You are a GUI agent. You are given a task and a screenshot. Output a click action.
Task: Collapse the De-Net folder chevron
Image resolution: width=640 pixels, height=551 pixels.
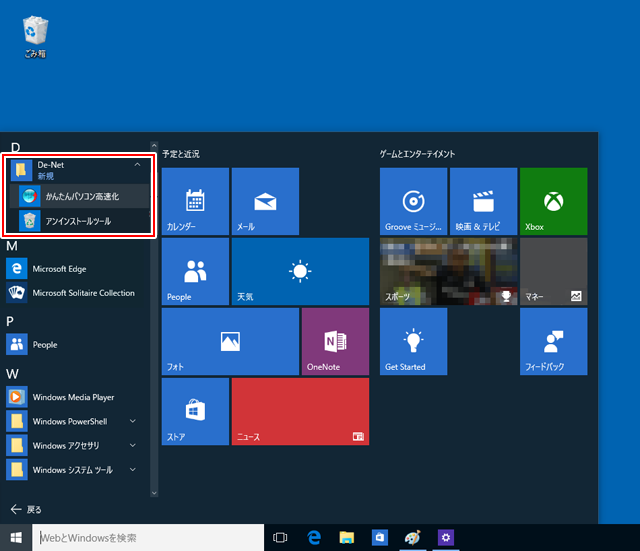138,164
